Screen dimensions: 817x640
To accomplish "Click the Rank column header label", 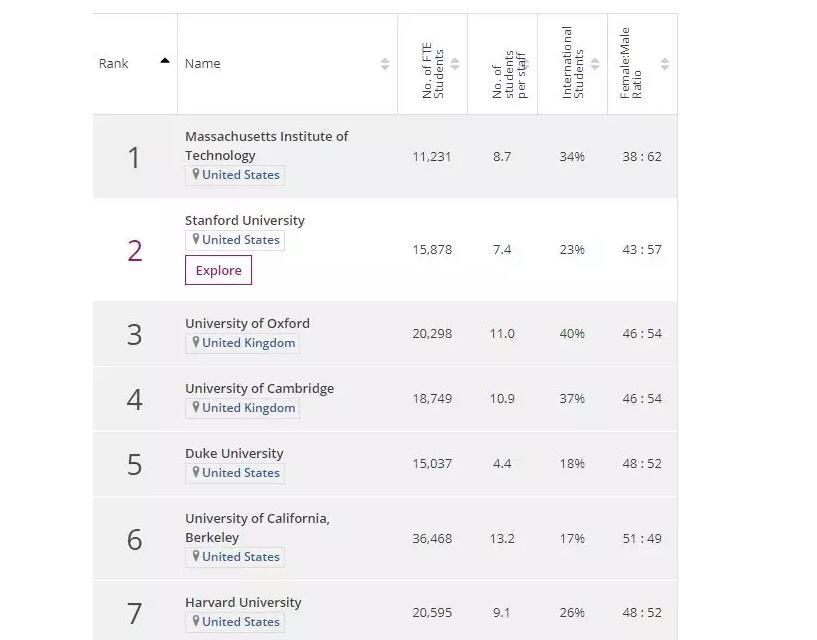I will pyautogui.click(x=114, y=64).
